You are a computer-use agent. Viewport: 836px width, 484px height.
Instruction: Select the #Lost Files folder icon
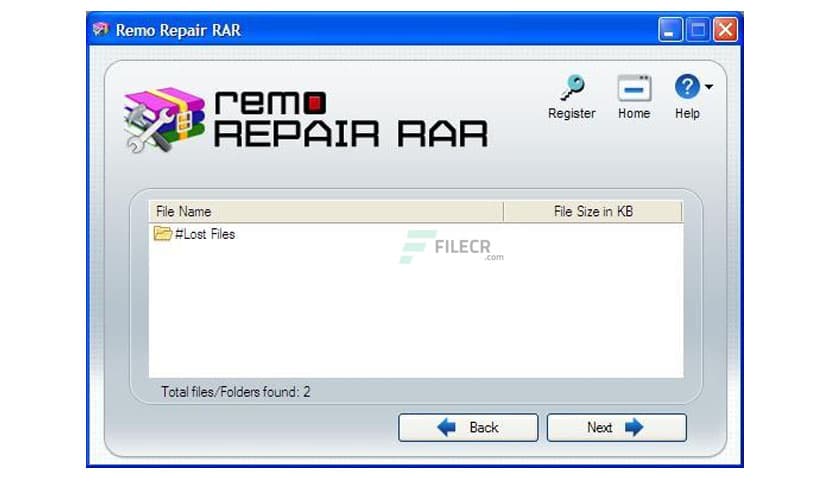[163, 233]
